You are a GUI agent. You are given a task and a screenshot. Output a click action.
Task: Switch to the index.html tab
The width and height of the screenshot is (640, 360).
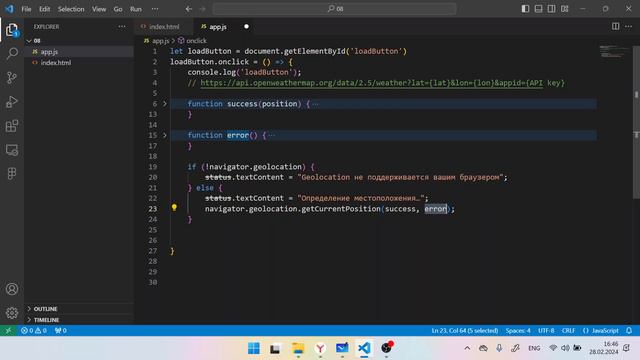164,27
